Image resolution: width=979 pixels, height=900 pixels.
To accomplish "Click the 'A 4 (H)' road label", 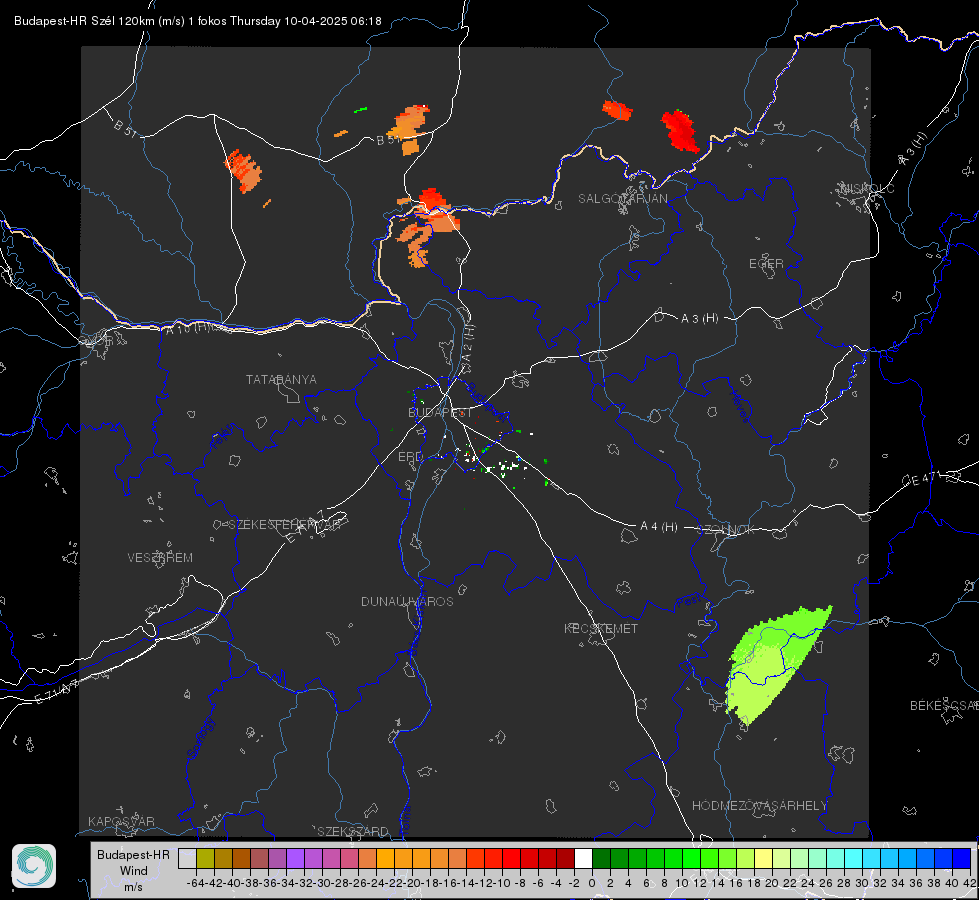I will pos(659,527).
